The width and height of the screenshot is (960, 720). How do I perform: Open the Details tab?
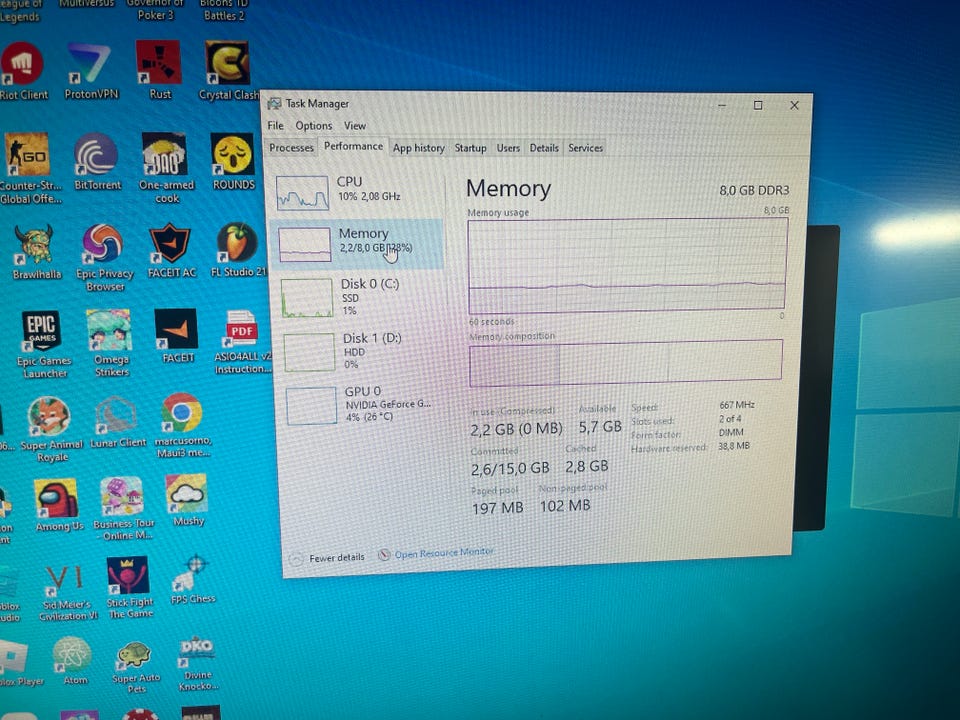point(544,148)
